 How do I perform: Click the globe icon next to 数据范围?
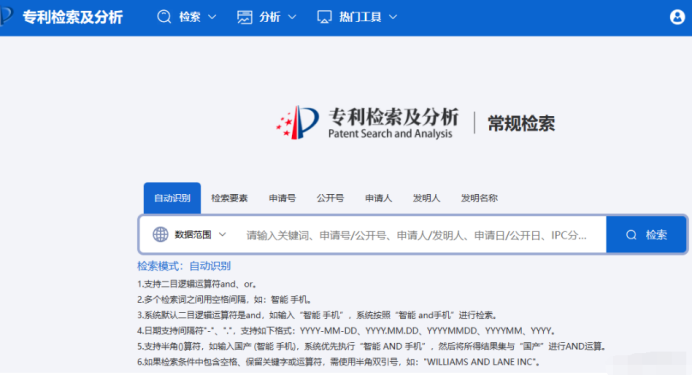(x=160, y=234)
